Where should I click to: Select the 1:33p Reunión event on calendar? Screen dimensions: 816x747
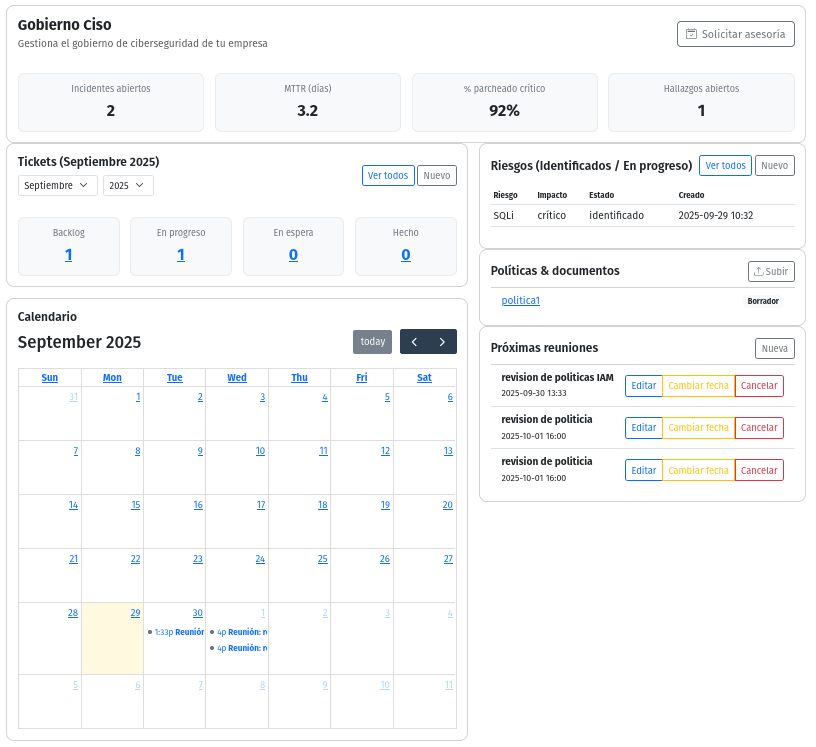pos(177,632)
